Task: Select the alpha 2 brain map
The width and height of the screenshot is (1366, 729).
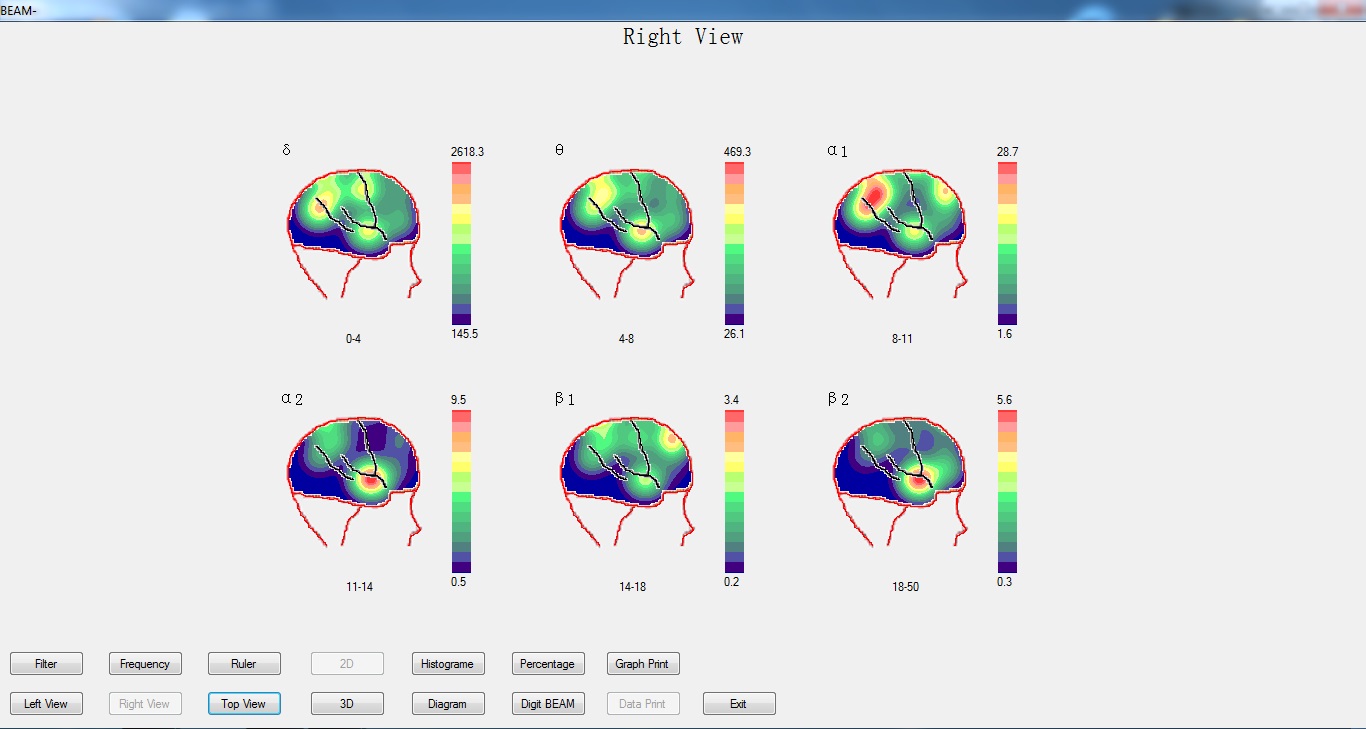Action: point(355,480)
